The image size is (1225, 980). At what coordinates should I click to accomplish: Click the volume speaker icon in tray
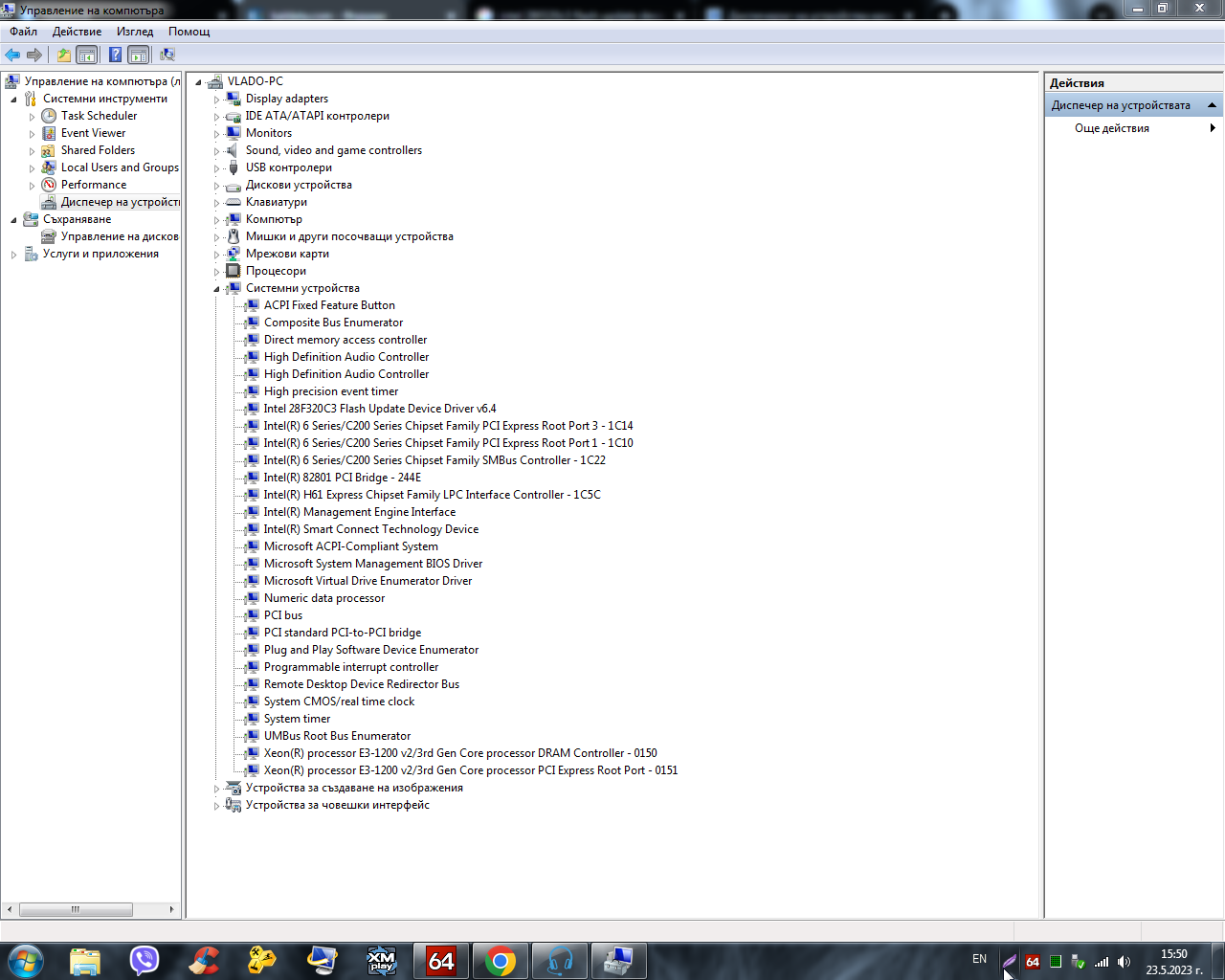coord(1124,962)
